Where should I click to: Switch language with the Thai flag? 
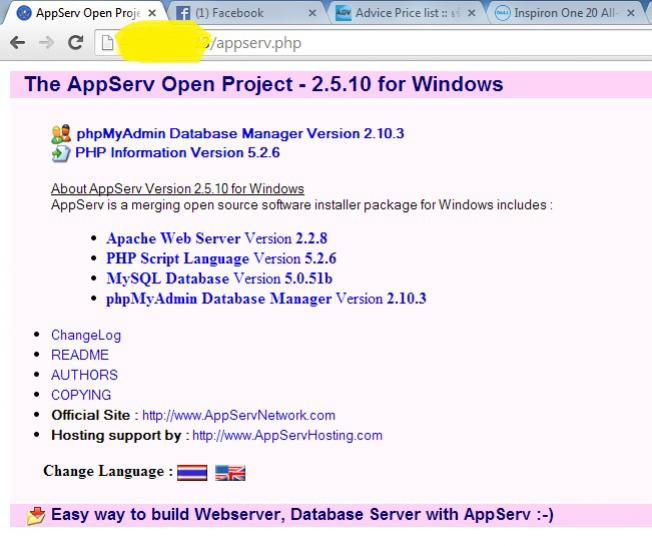192,472
